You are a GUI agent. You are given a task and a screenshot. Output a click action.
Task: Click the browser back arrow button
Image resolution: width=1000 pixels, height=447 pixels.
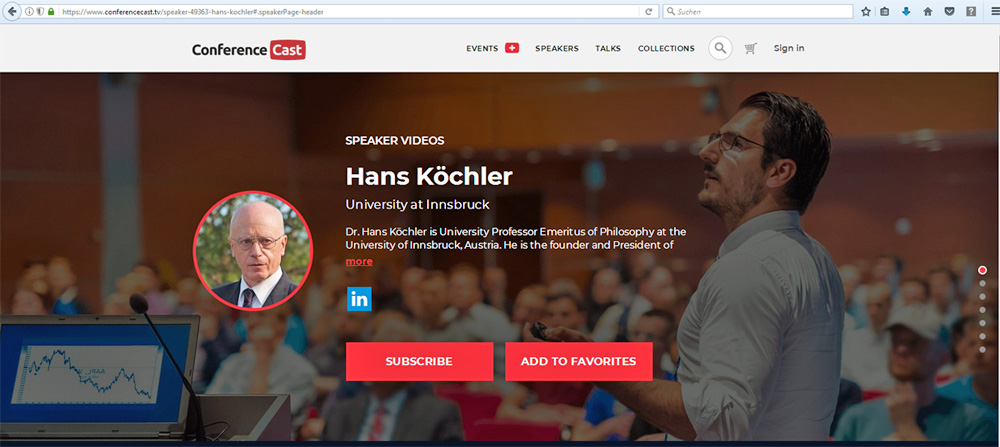tap(12, 11)
